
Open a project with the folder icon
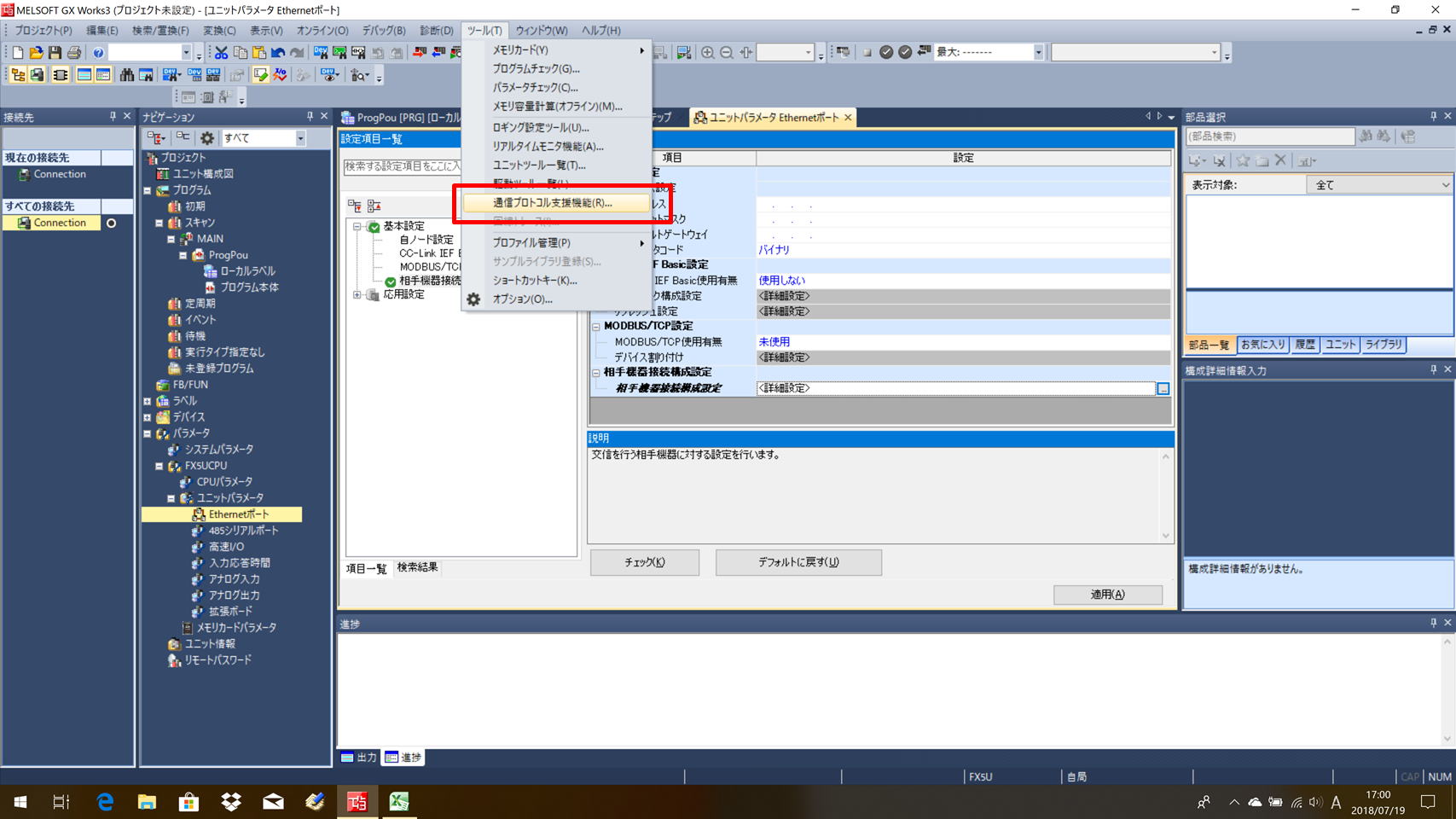[36, 53]
